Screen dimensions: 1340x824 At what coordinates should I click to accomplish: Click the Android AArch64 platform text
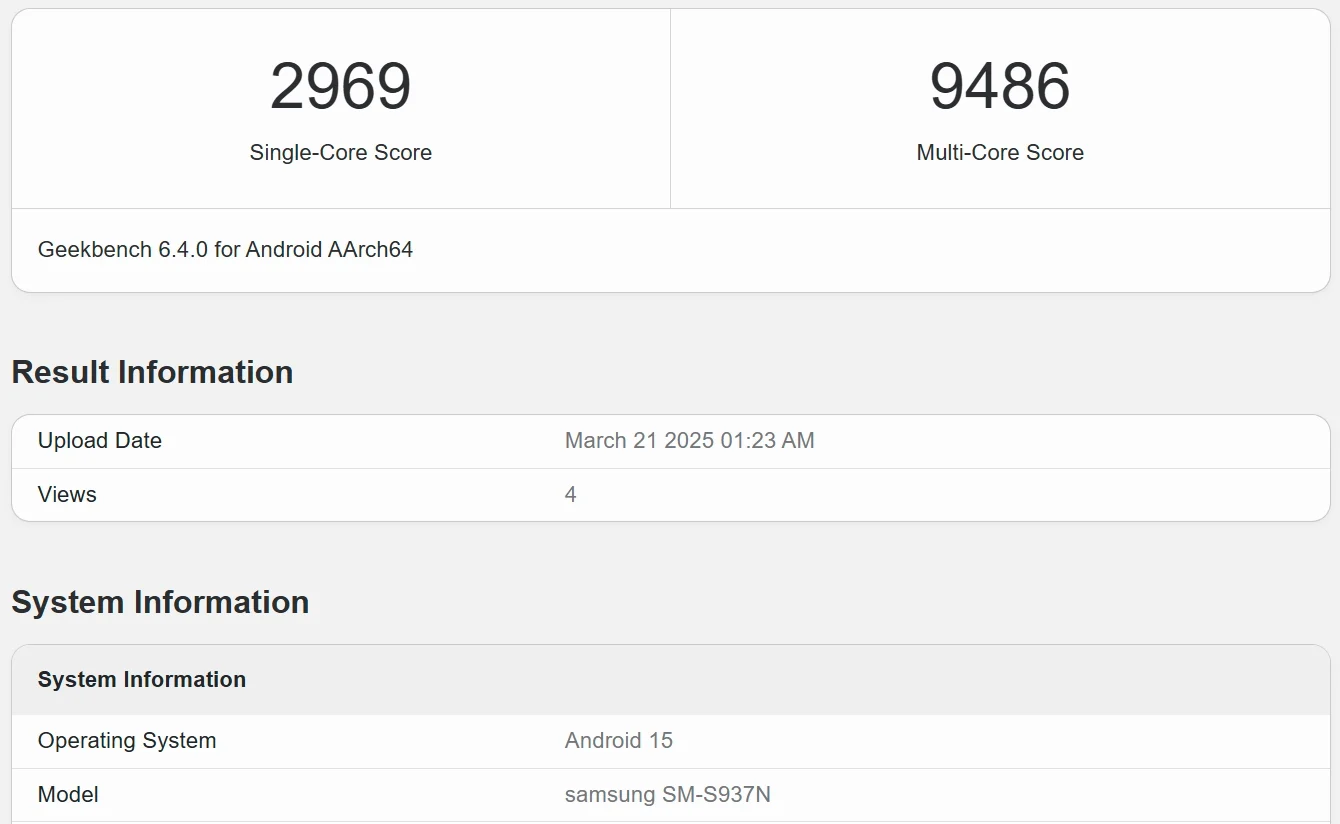coord(329,250)
